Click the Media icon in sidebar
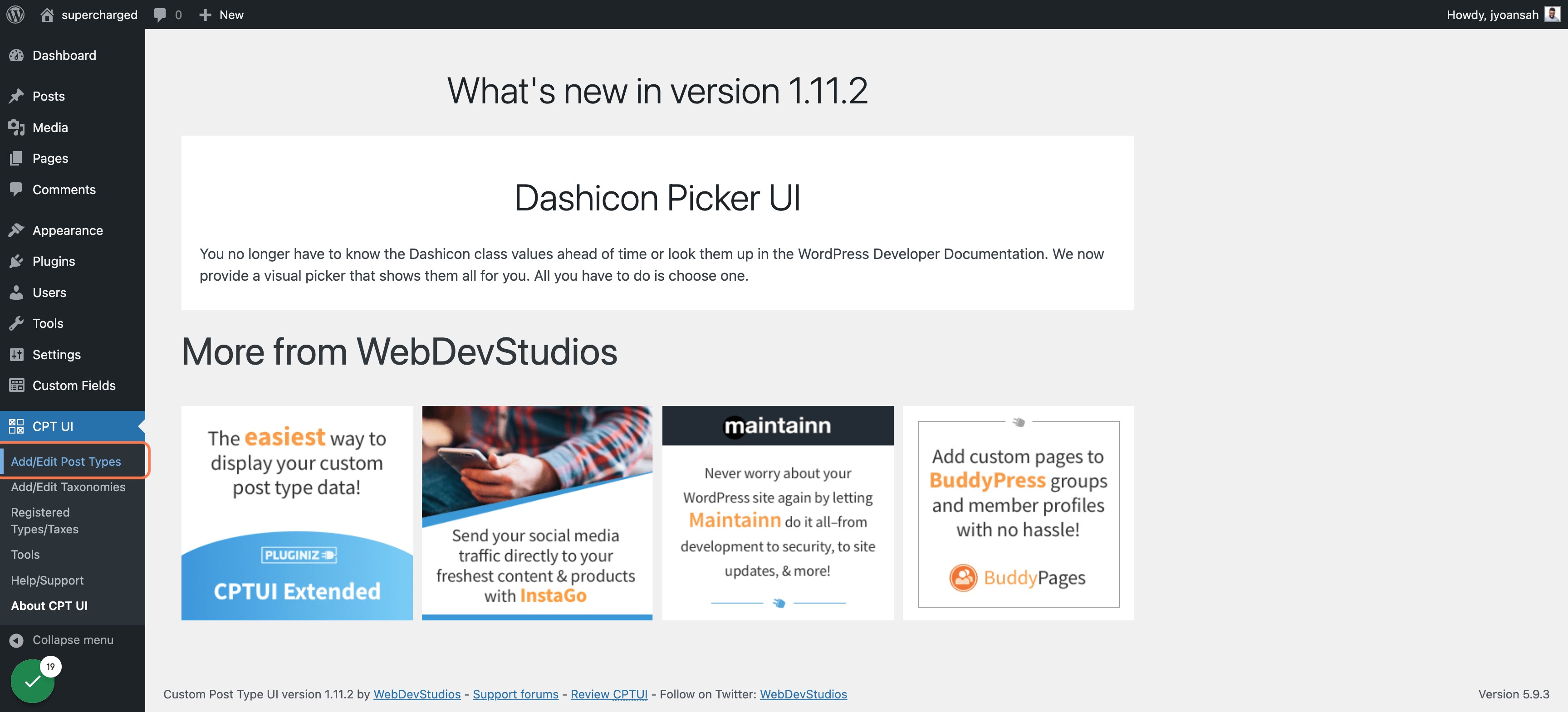 coord(16,127)
